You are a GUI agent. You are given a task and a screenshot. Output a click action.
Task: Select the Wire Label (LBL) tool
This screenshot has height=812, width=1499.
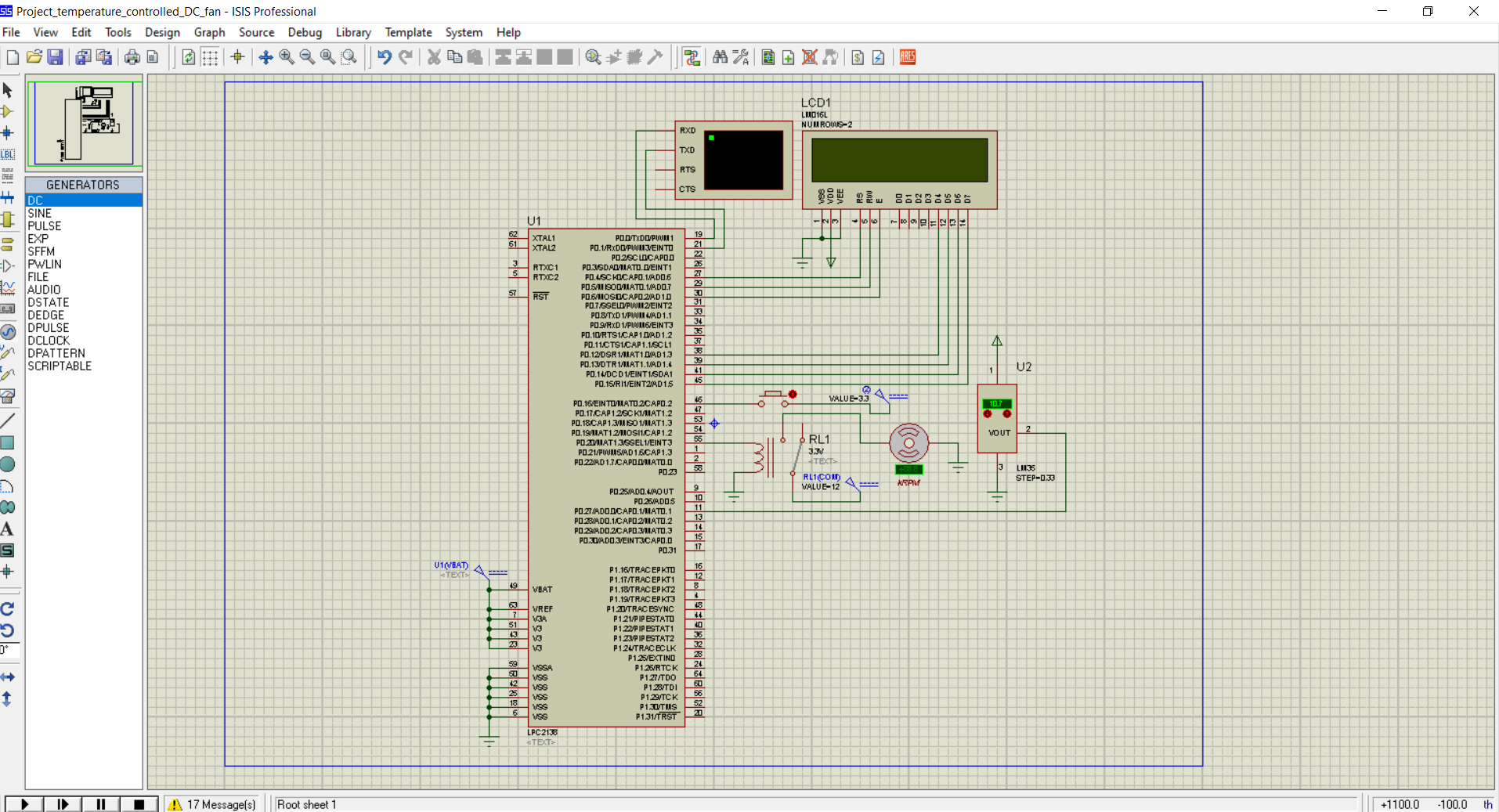click(8, 154)
